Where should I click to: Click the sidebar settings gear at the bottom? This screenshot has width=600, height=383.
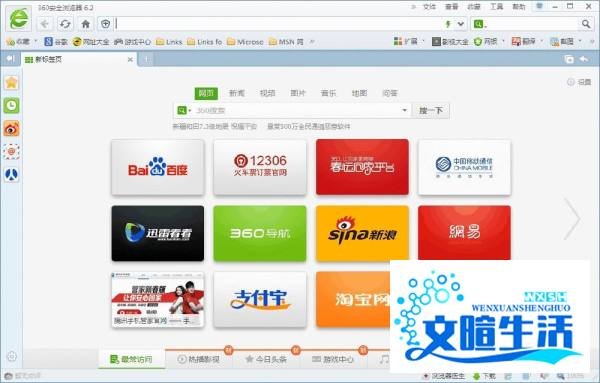coord(12,356)
